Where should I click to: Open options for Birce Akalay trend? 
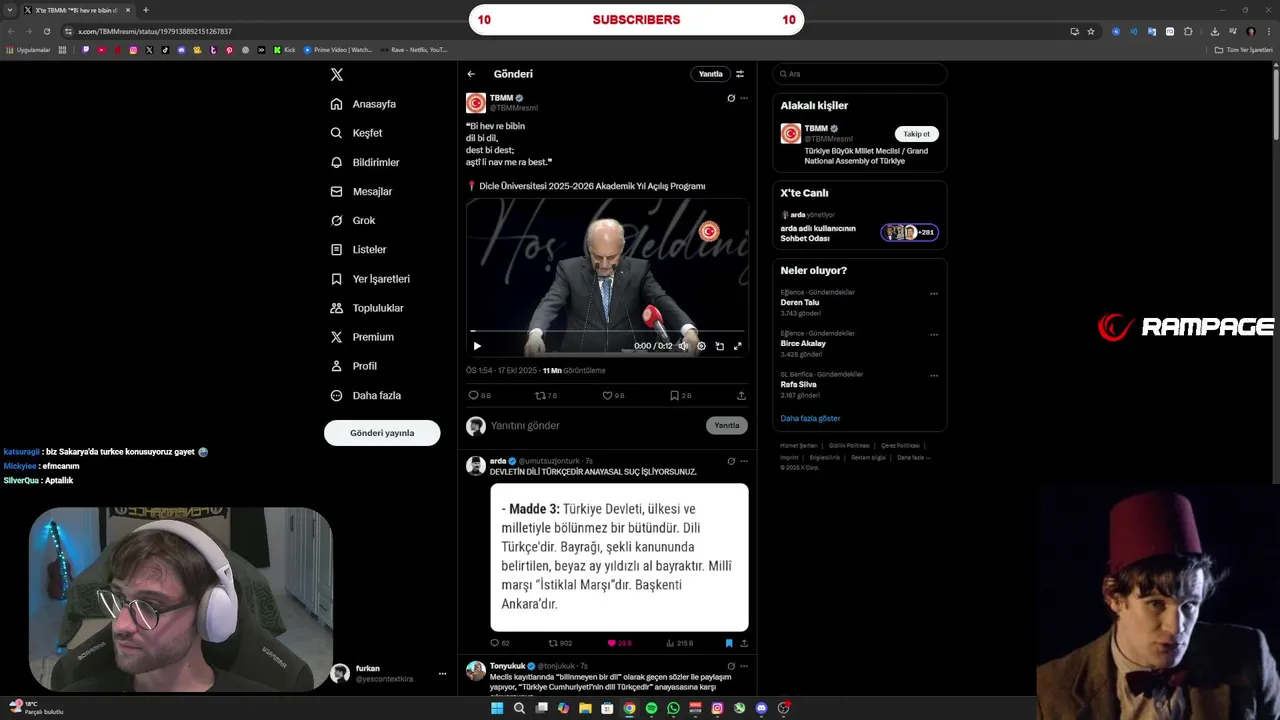click(934, 335)
